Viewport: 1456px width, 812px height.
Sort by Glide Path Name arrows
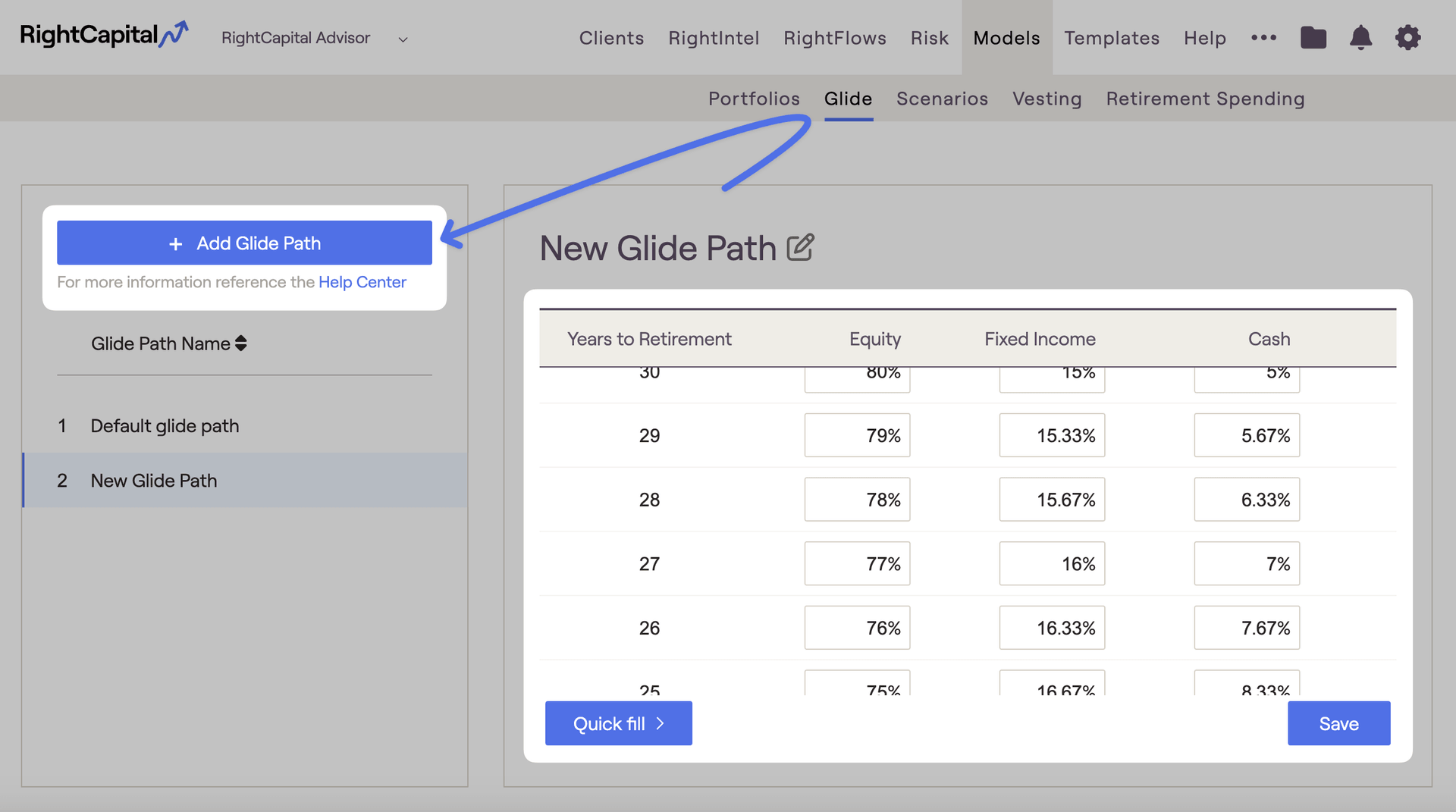(x=241, y=343)
